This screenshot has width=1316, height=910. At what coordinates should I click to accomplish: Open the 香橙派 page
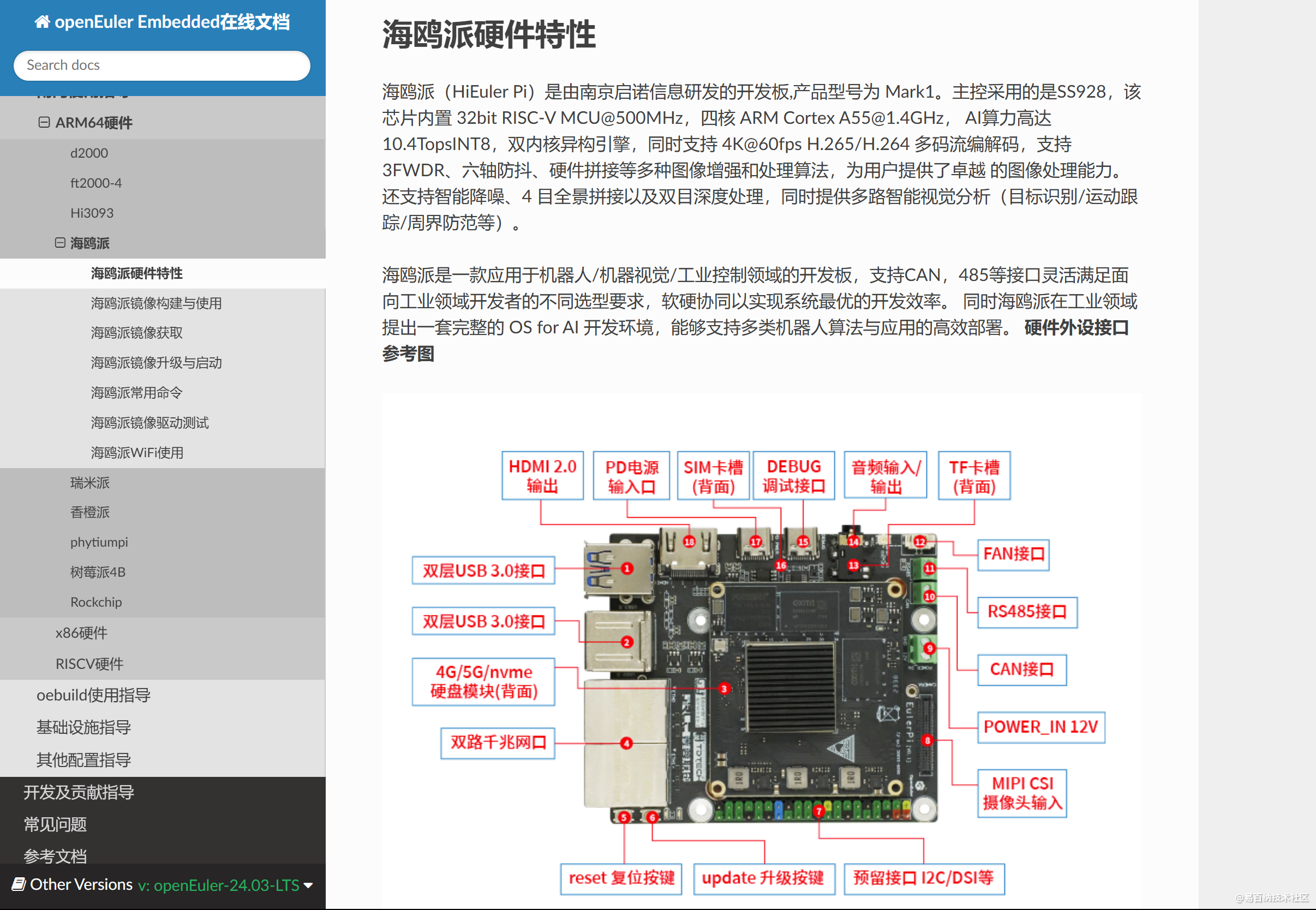click(89, 513)
